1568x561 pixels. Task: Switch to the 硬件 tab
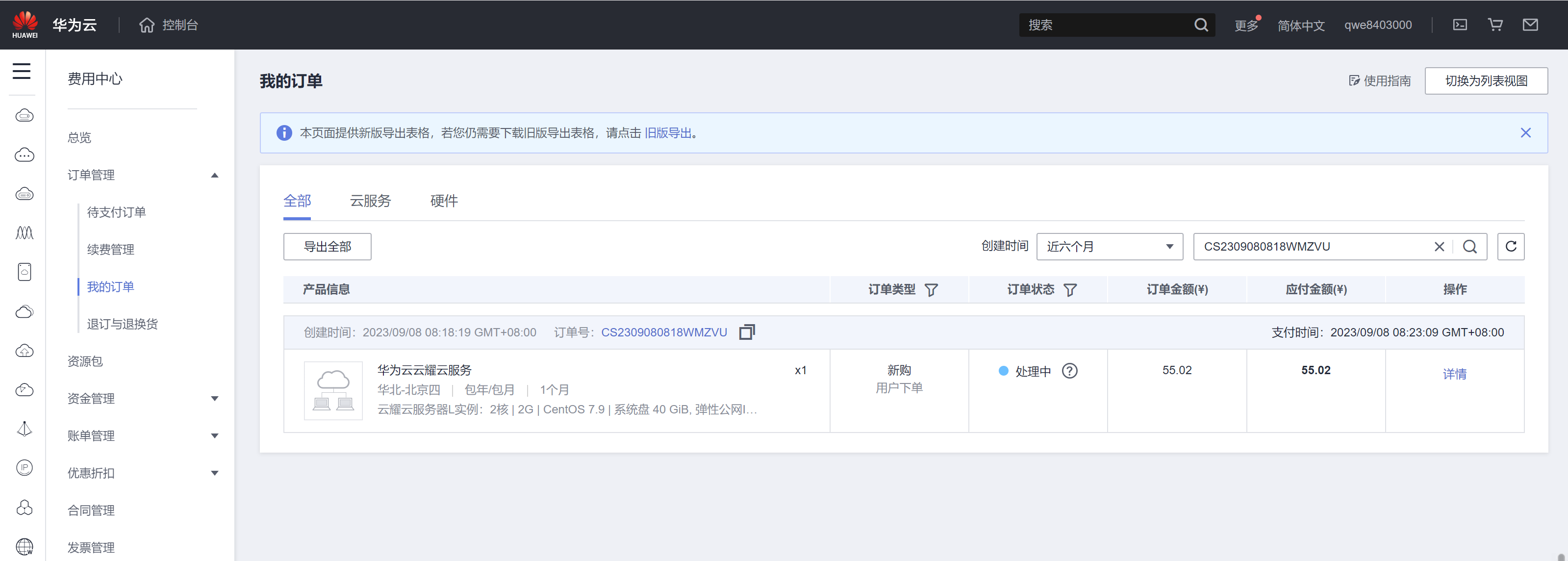click(444, 201)
